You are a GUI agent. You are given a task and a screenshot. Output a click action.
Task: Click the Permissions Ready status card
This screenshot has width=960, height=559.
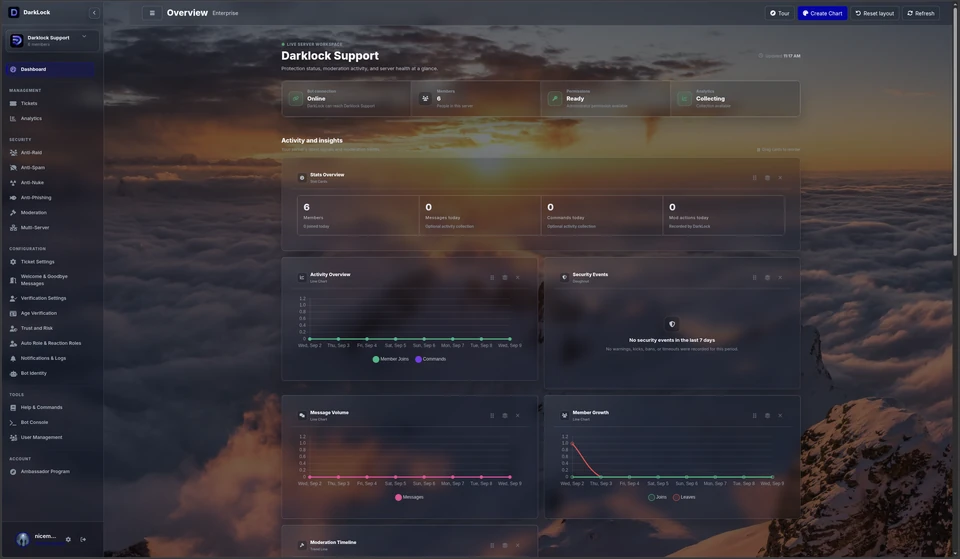coord(605,99)
